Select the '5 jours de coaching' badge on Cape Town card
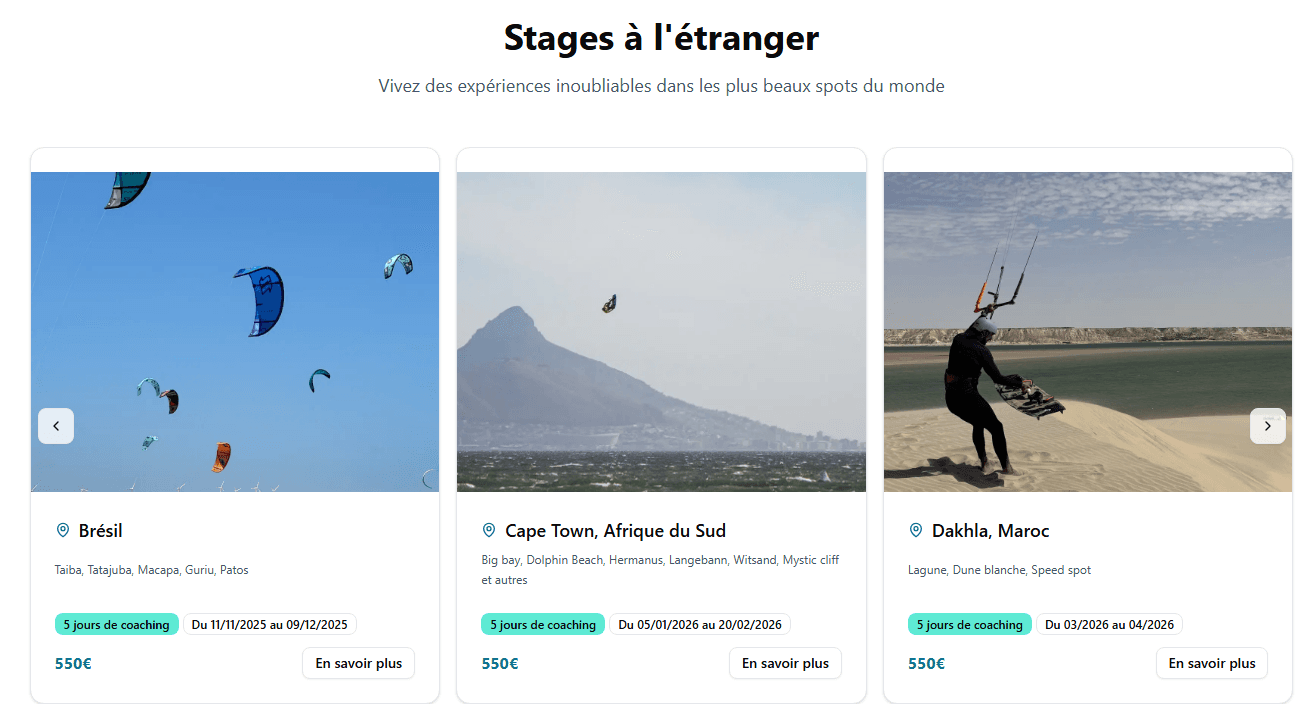This screenshot has height=713, width=1314. 543,624
